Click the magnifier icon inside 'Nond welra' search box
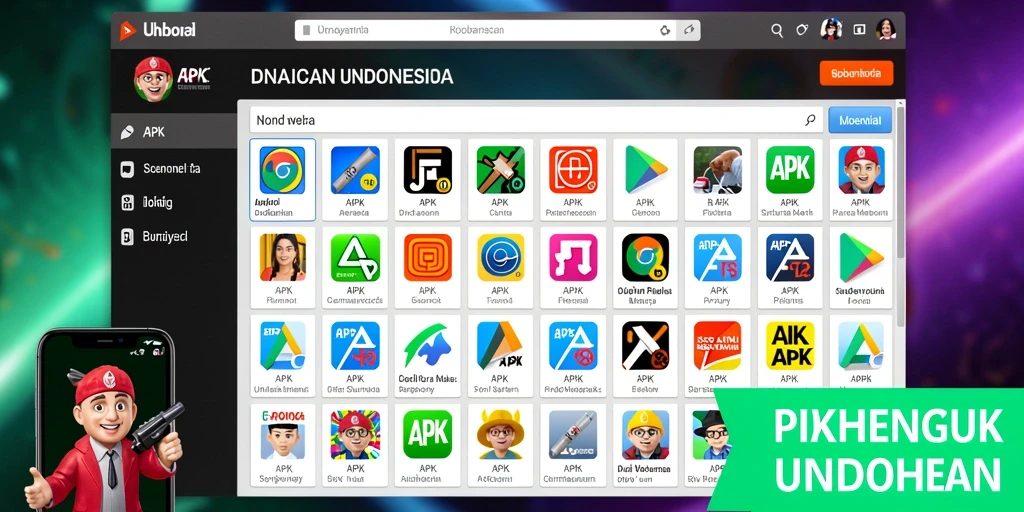Screen dimensions: 1024x512 (810, 120)
